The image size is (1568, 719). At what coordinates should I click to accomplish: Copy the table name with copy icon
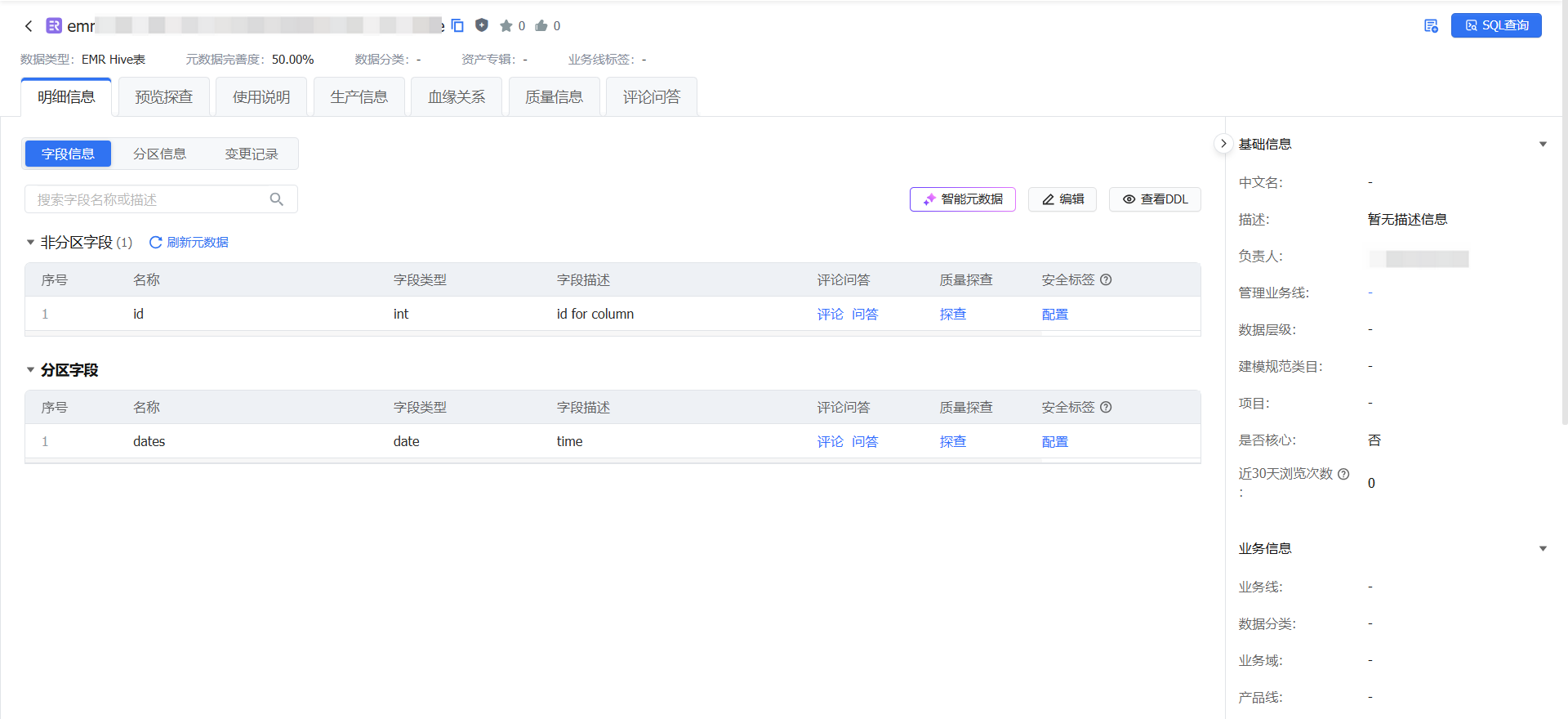coord(457,25)
